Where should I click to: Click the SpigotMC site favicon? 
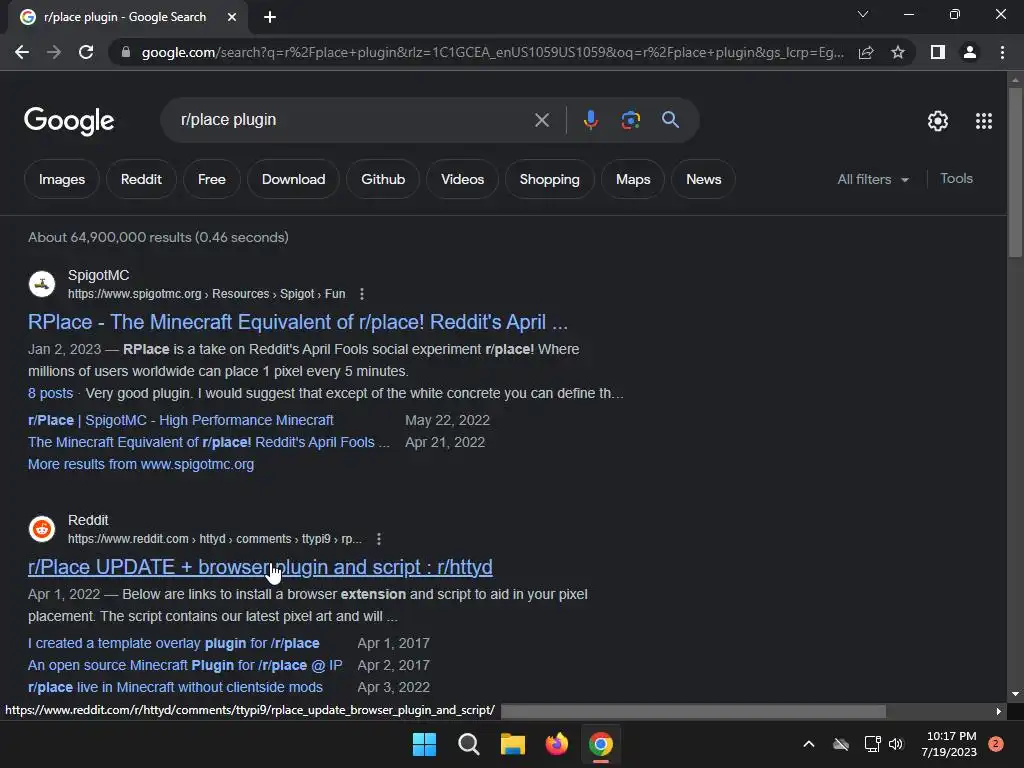coord(42,284)
